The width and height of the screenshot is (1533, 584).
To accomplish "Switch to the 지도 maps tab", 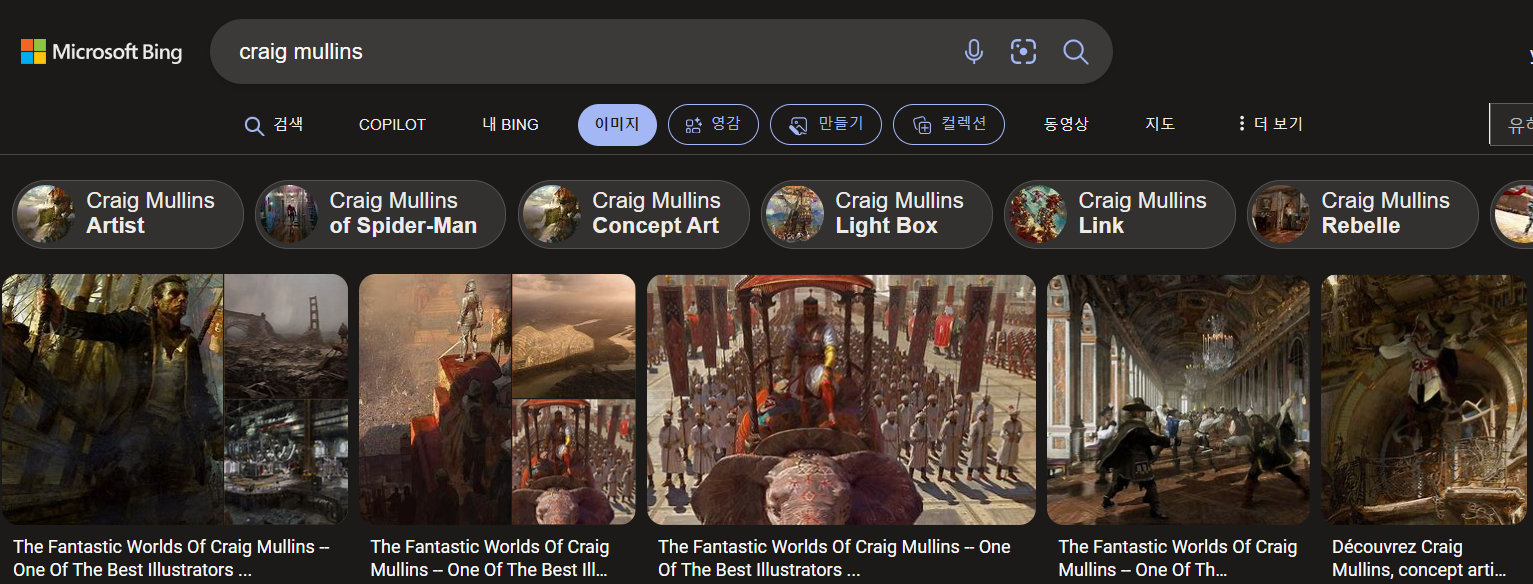I will tap(1160, 125).
